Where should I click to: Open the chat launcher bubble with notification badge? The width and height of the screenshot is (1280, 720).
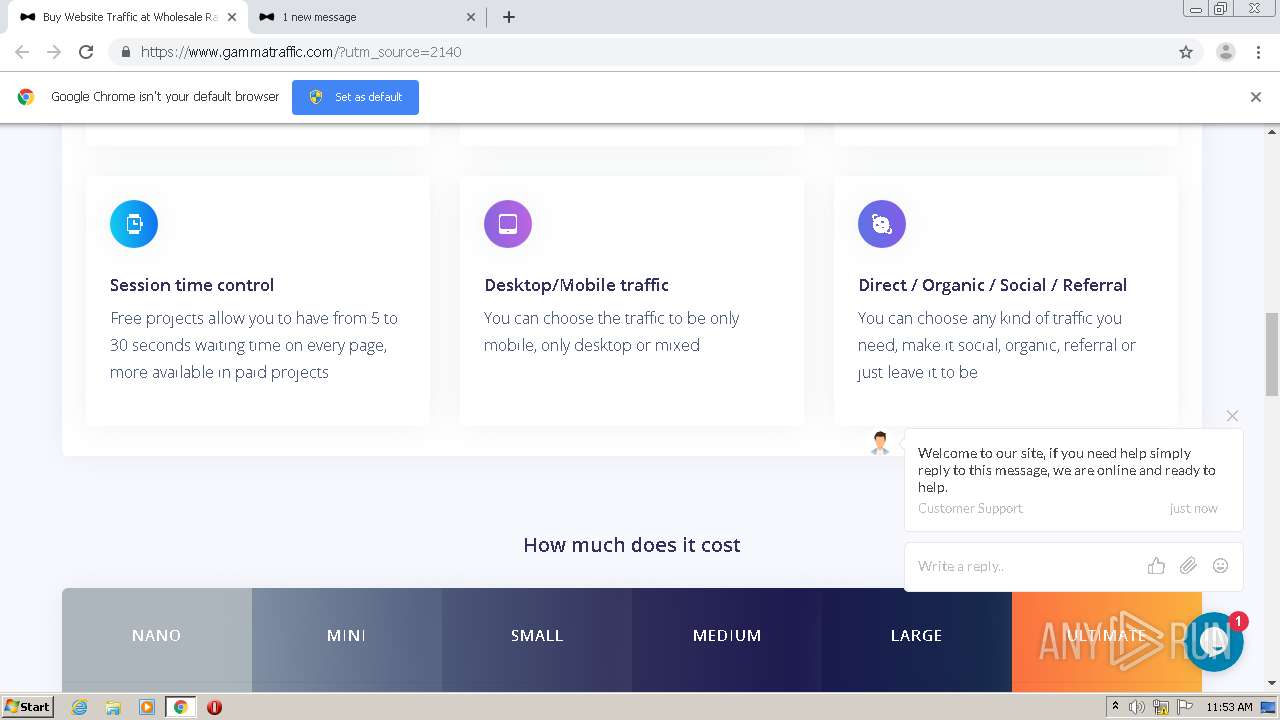[x=1215, y=642]
